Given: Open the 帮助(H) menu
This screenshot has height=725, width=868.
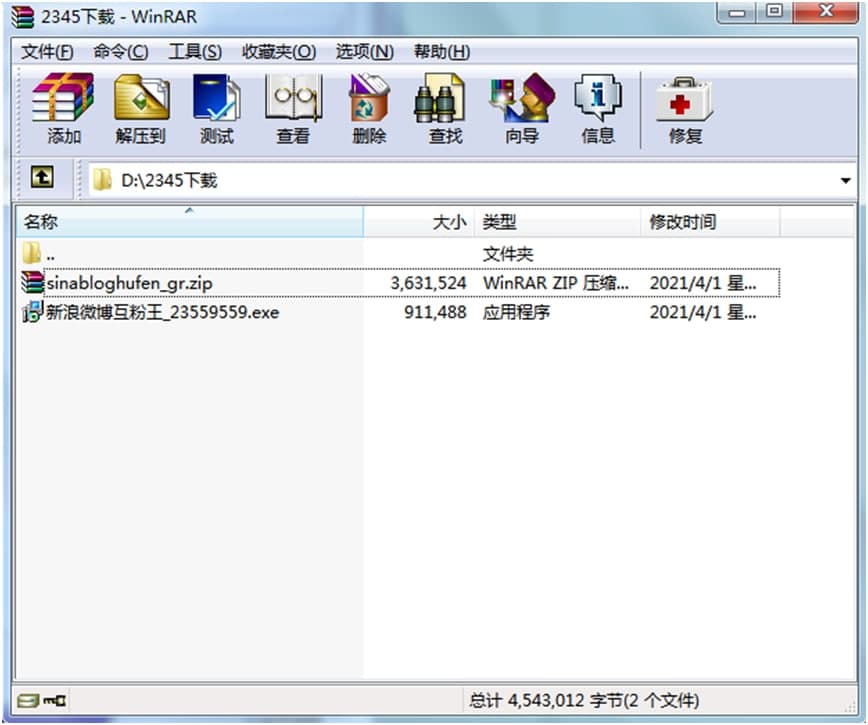Looking at the screenshot, I should (x=442, y=52).
